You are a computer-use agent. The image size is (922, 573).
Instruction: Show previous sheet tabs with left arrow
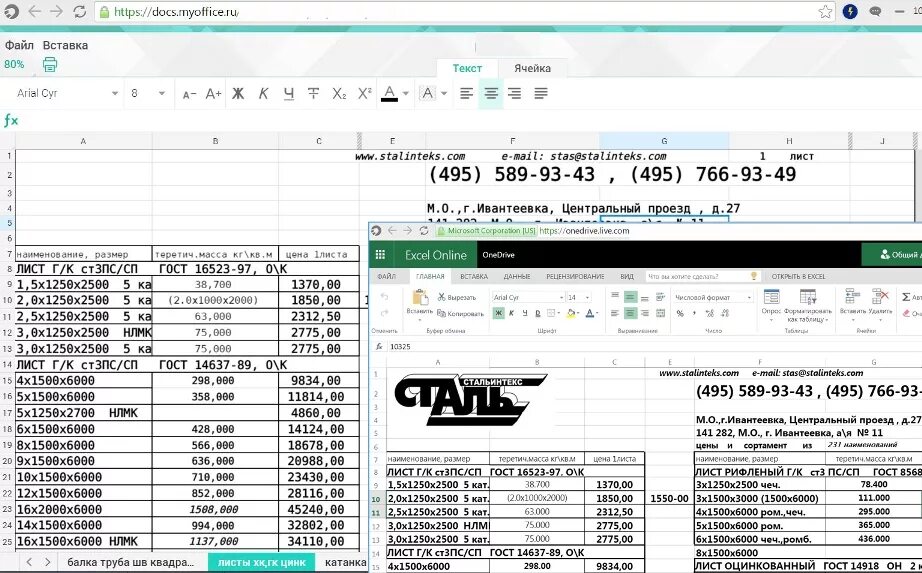click(29, 562)
